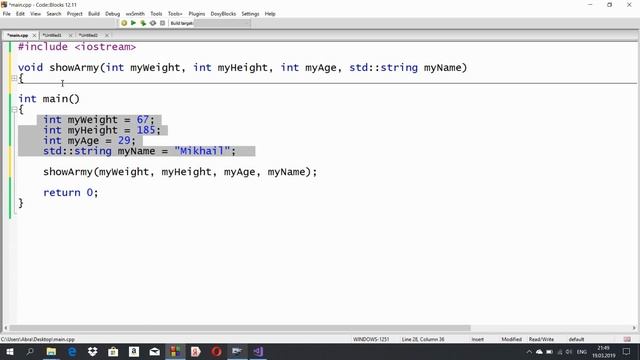
Task: Open the View menu
Action: coord(36,14)
